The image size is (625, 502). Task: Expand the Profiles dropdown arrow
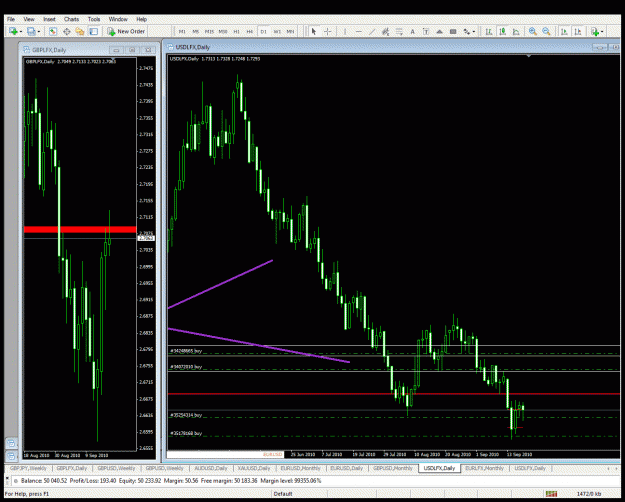[x=39, y=32]
